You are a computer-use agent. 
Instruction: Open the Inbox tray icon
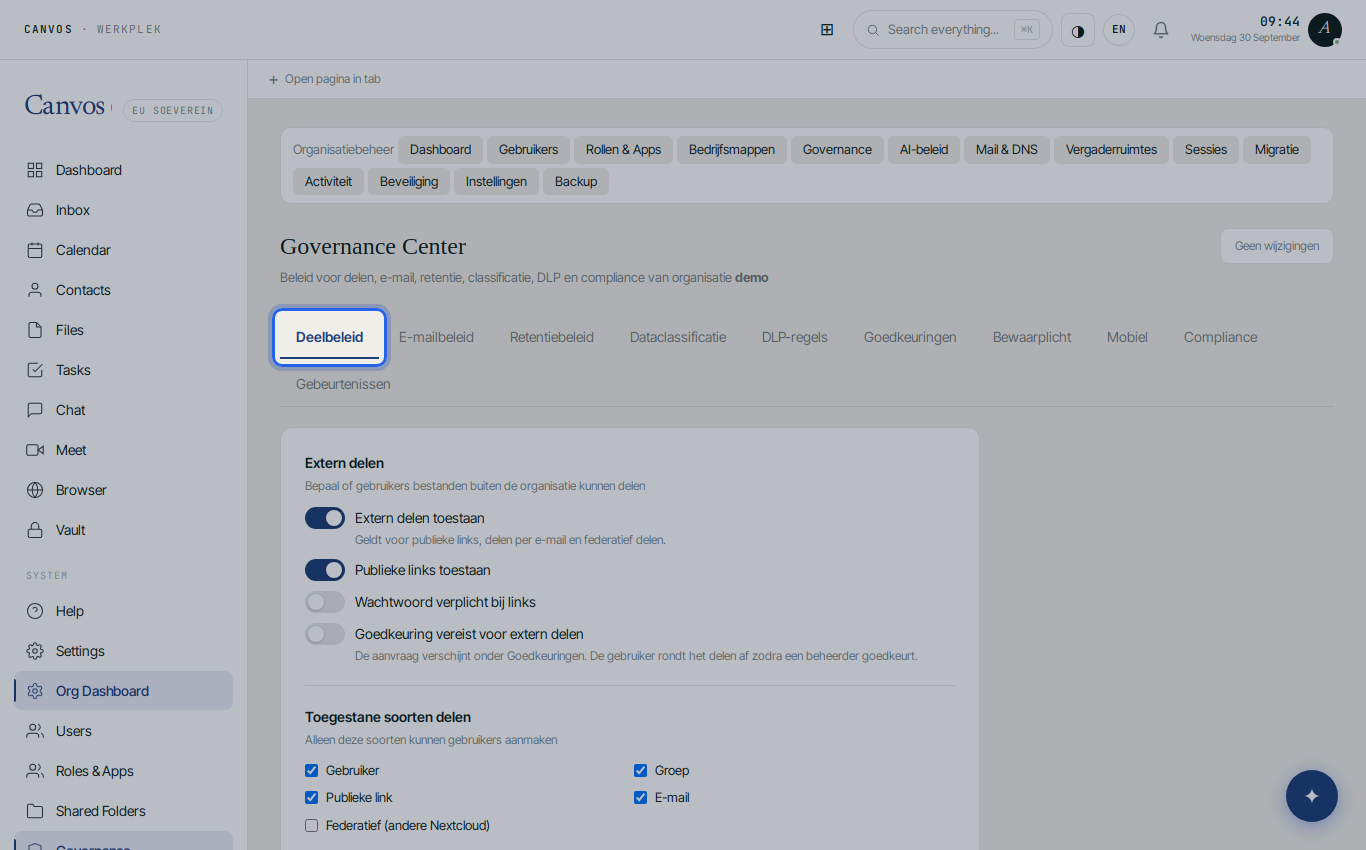35,210
